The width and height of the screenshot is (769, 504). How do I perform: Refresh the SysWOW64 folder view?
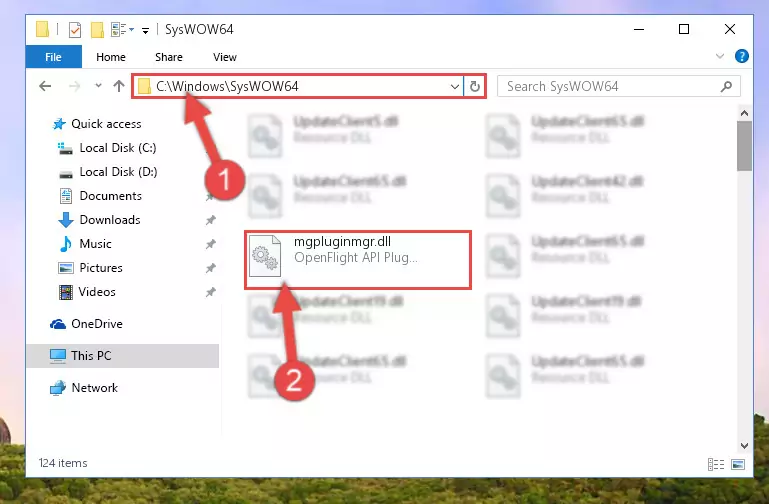point(475,87)
